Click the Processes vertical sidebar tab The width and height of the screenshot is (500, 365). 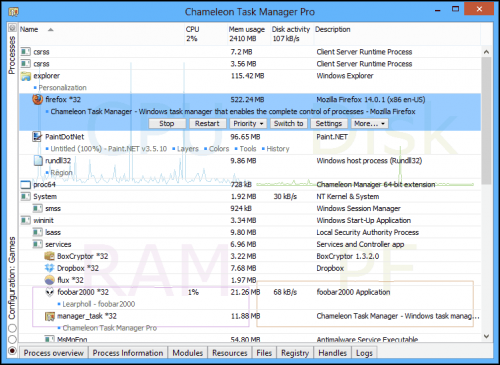pyautogui.click(x=12, y=55)
